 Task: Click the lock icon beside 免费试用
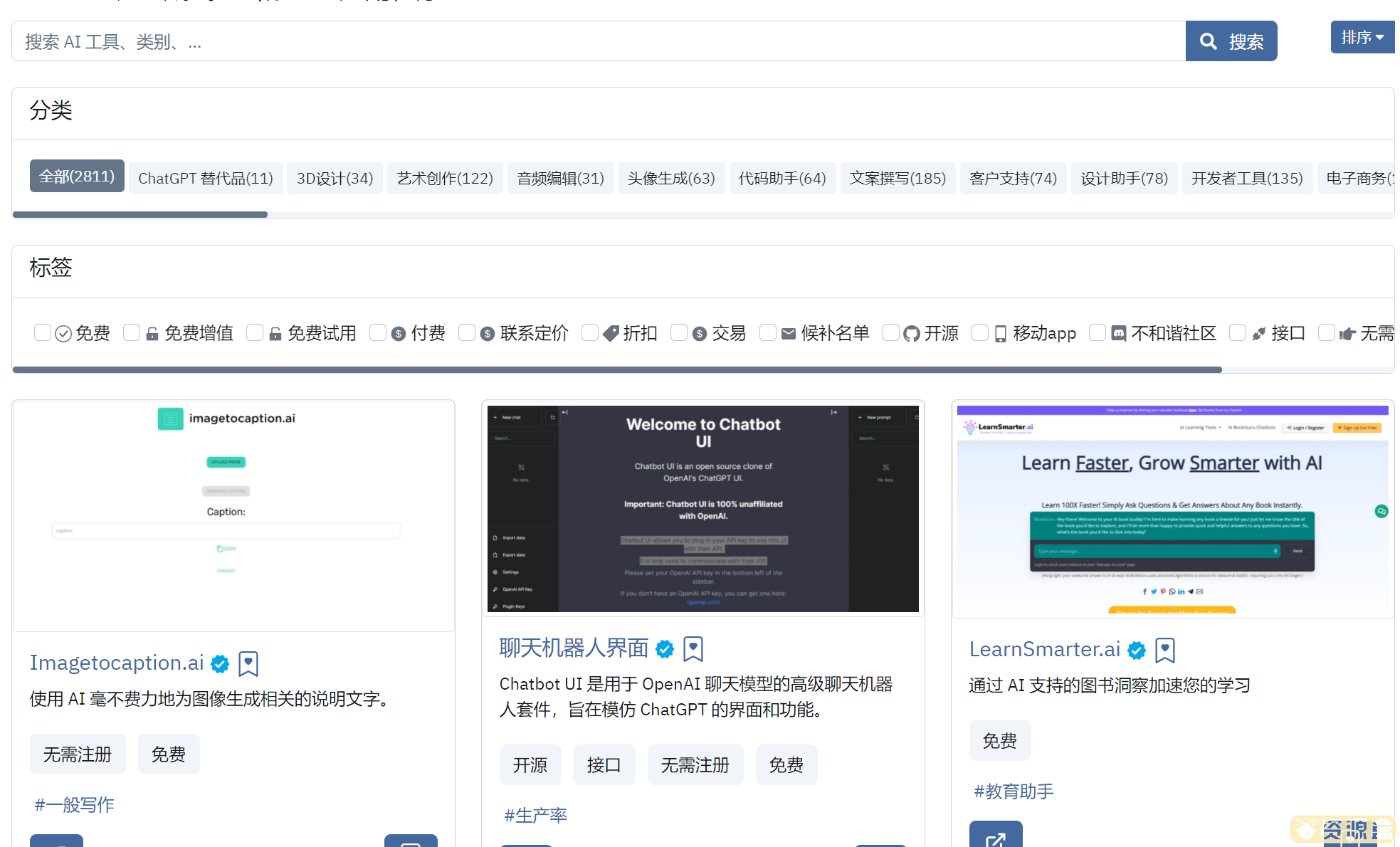pos(275,334)
